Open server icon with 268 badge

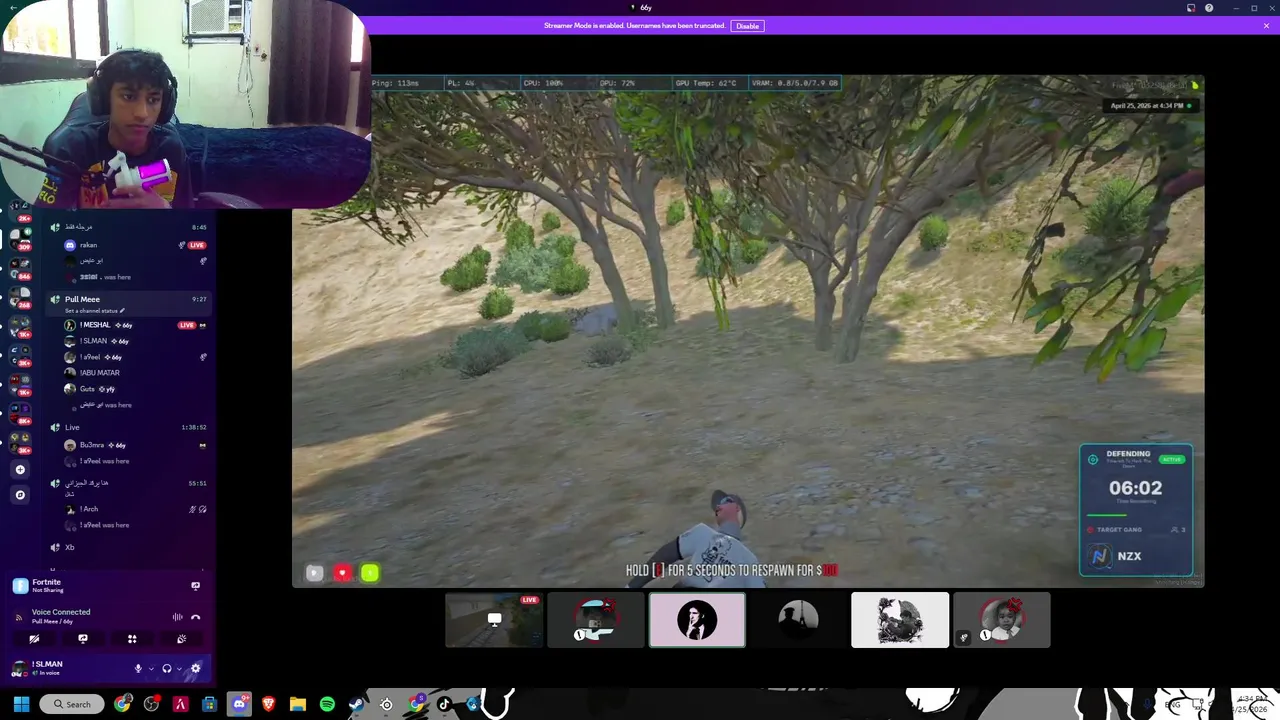[x=20, y=297]
